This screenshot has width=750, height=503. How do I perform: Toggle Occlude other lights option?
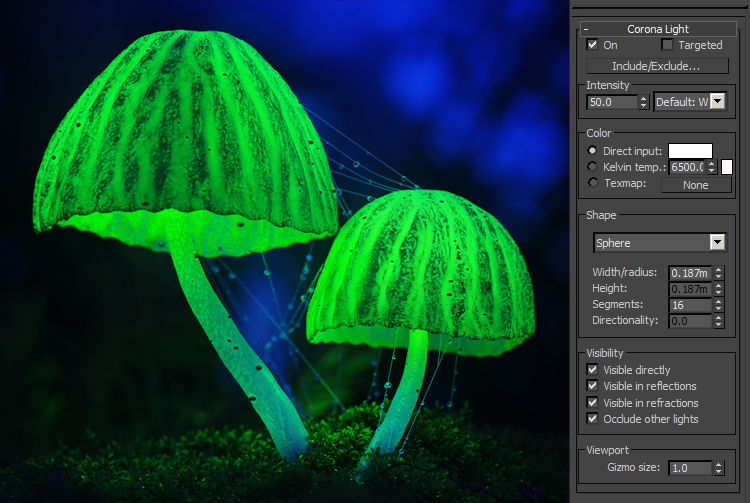click(592, 418)
